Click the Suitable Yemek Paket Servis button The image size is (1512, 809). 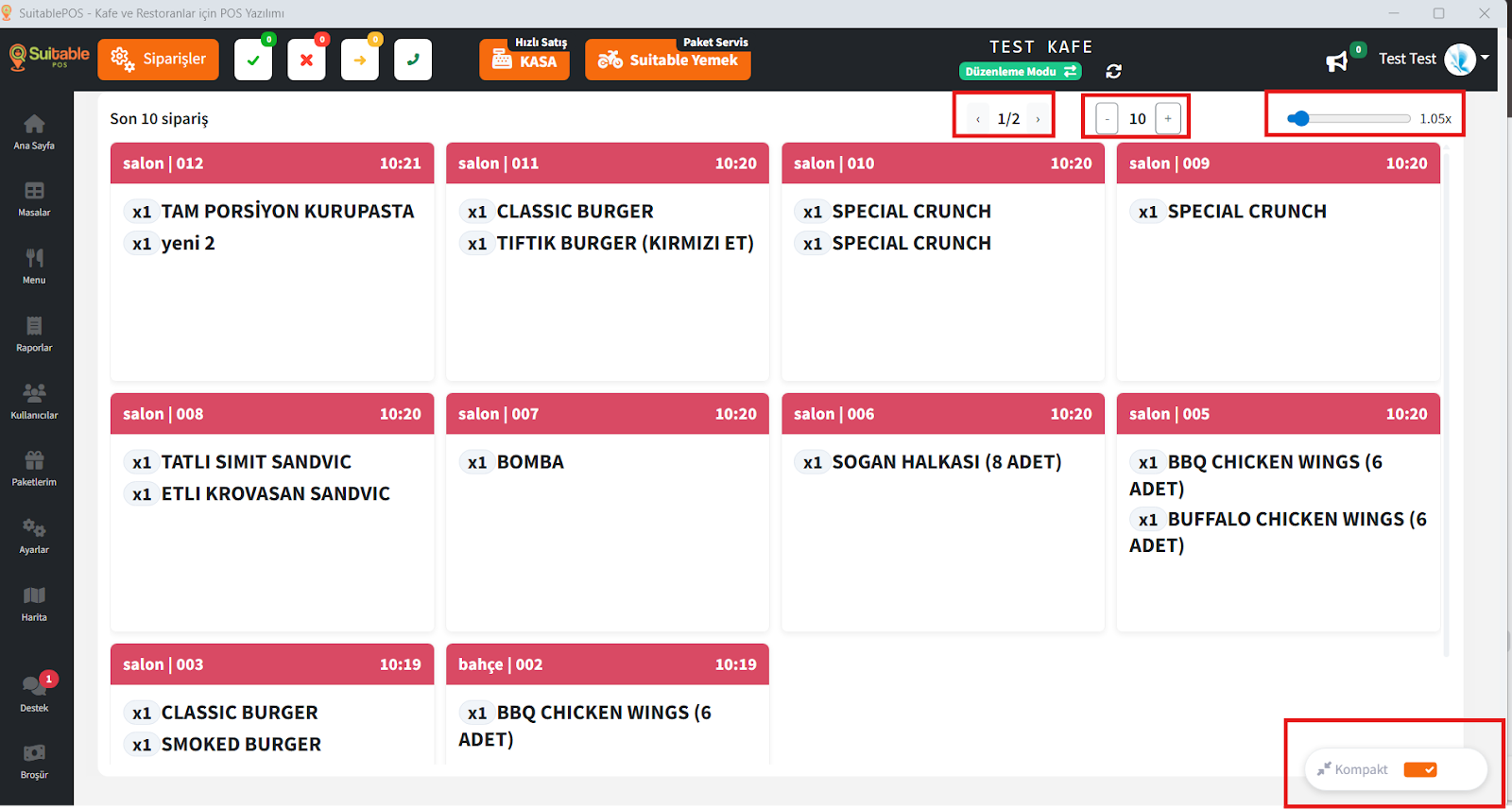click(x=668, y=60)
